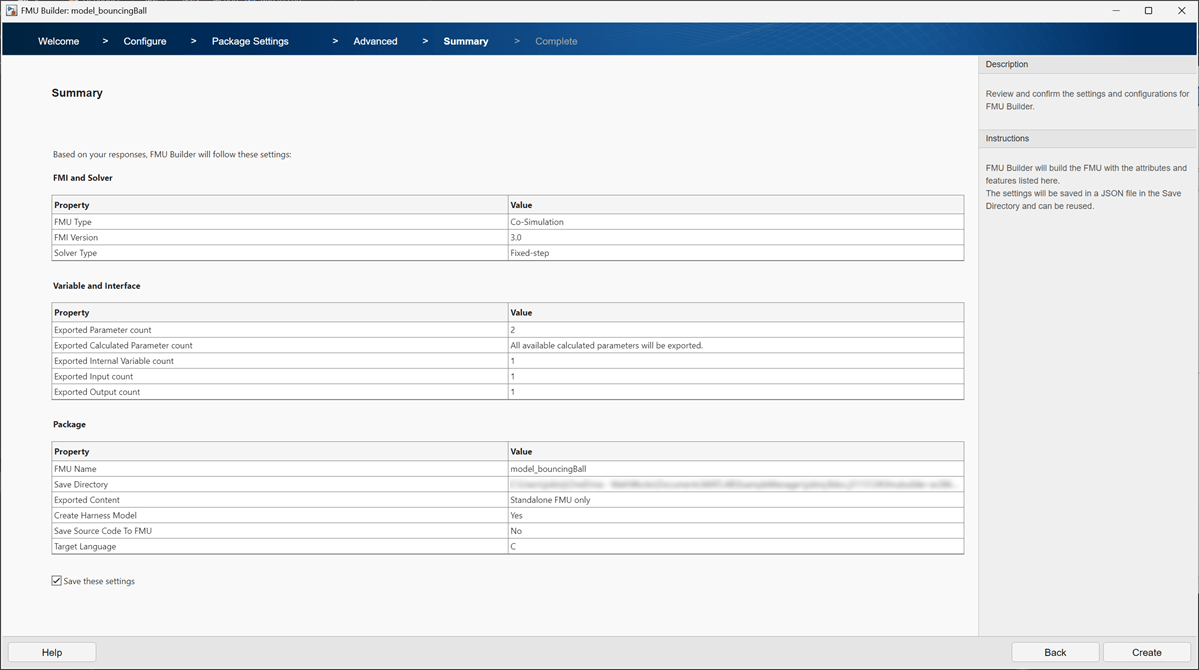Viewport: 1199px width, 670px height.
Task: Go to the Welcome step
Action: [58, 41]
